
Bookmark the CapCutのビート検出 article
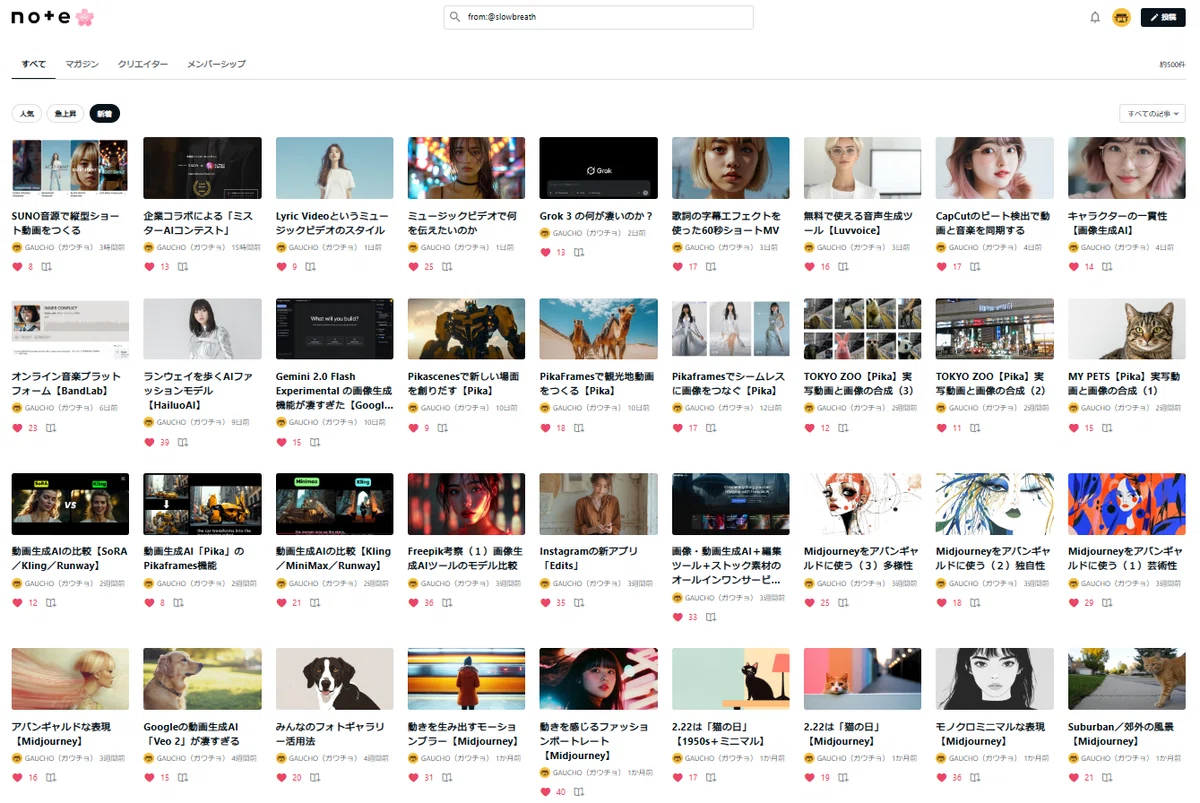975,267
